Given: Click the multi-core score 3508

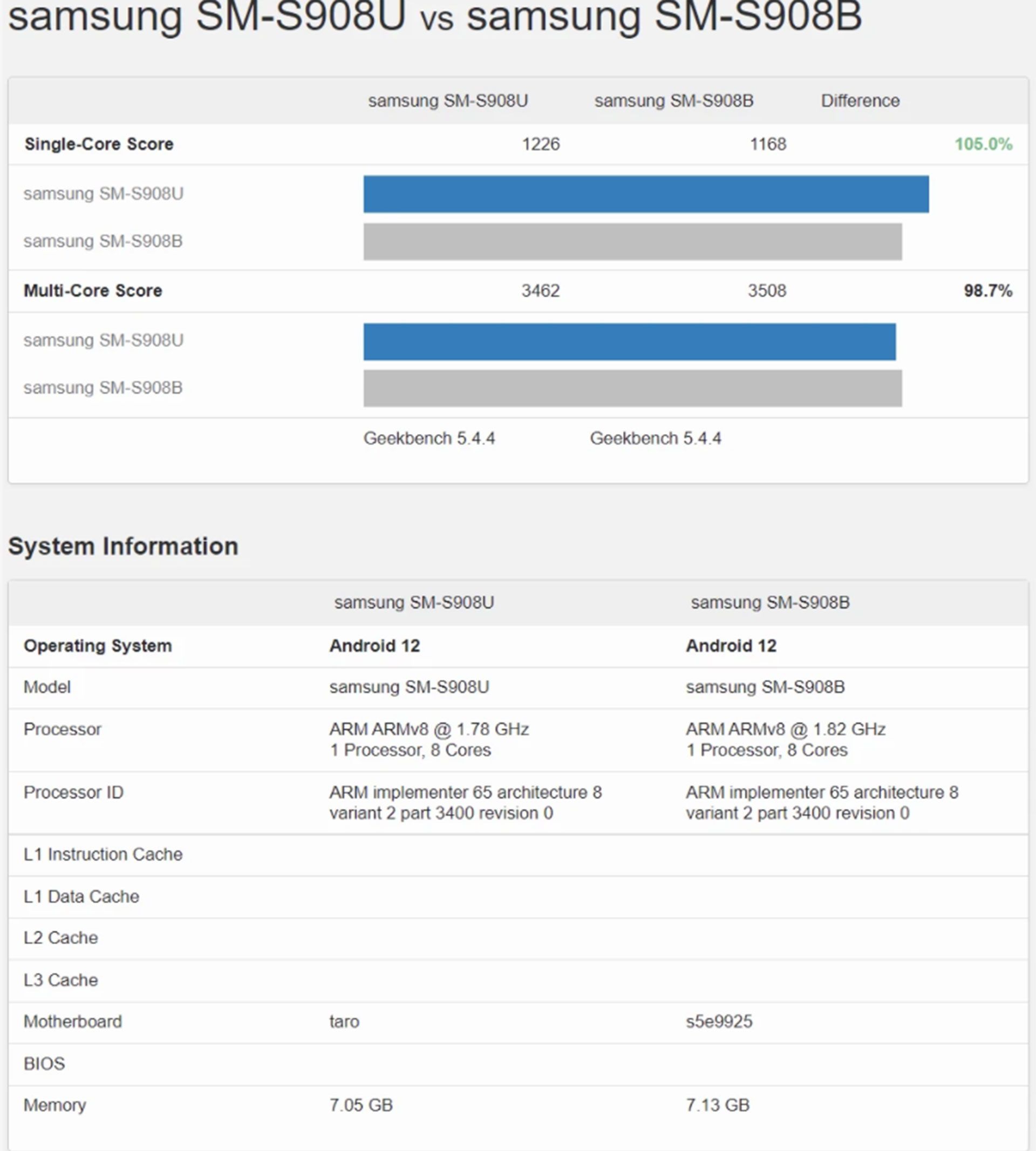Looking at the screenshot, I should (x=767, y=291).
